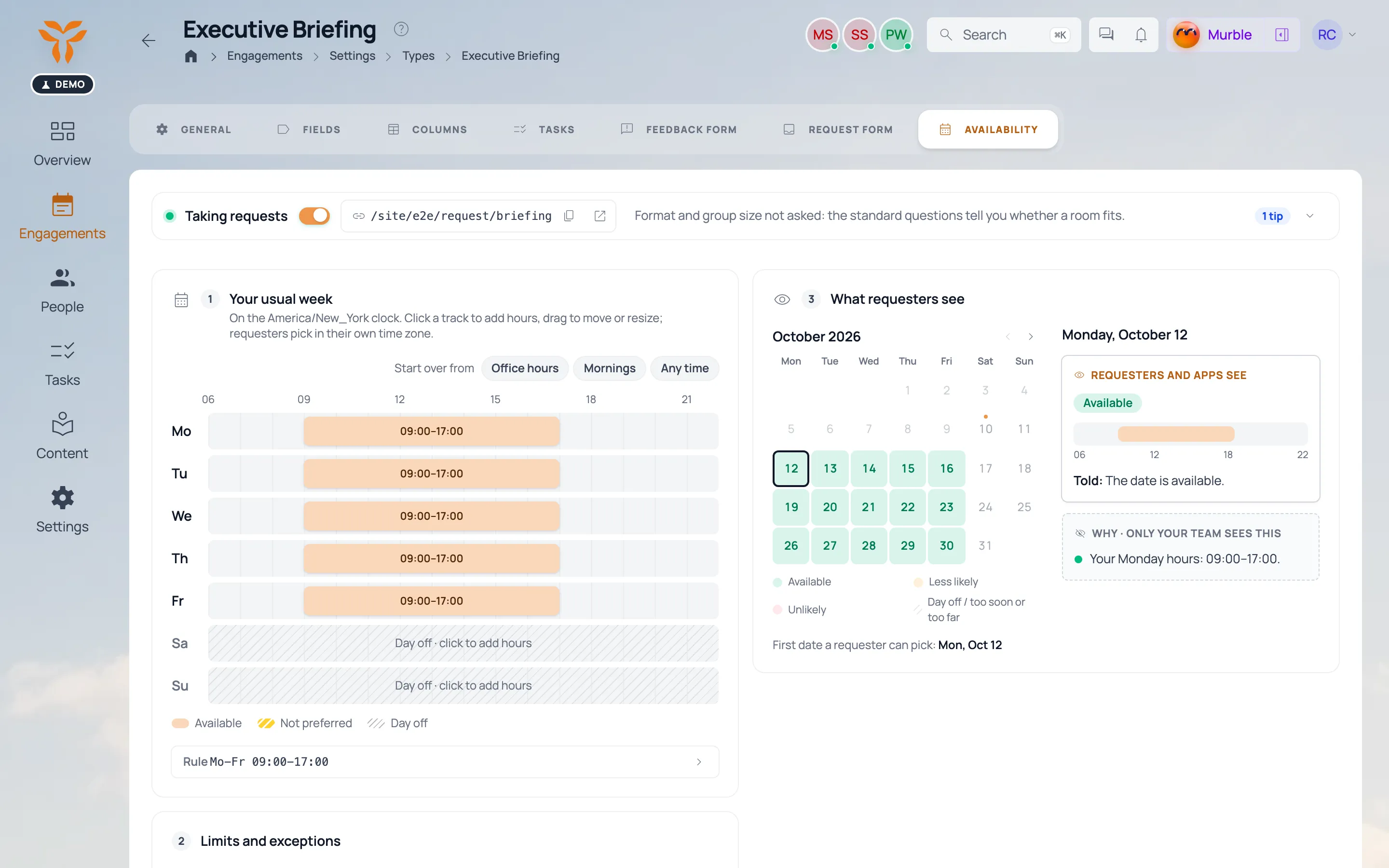Go to next month in calendar
The width and height of the screenshot is (1389, 868).
(x=1030, y=337)
